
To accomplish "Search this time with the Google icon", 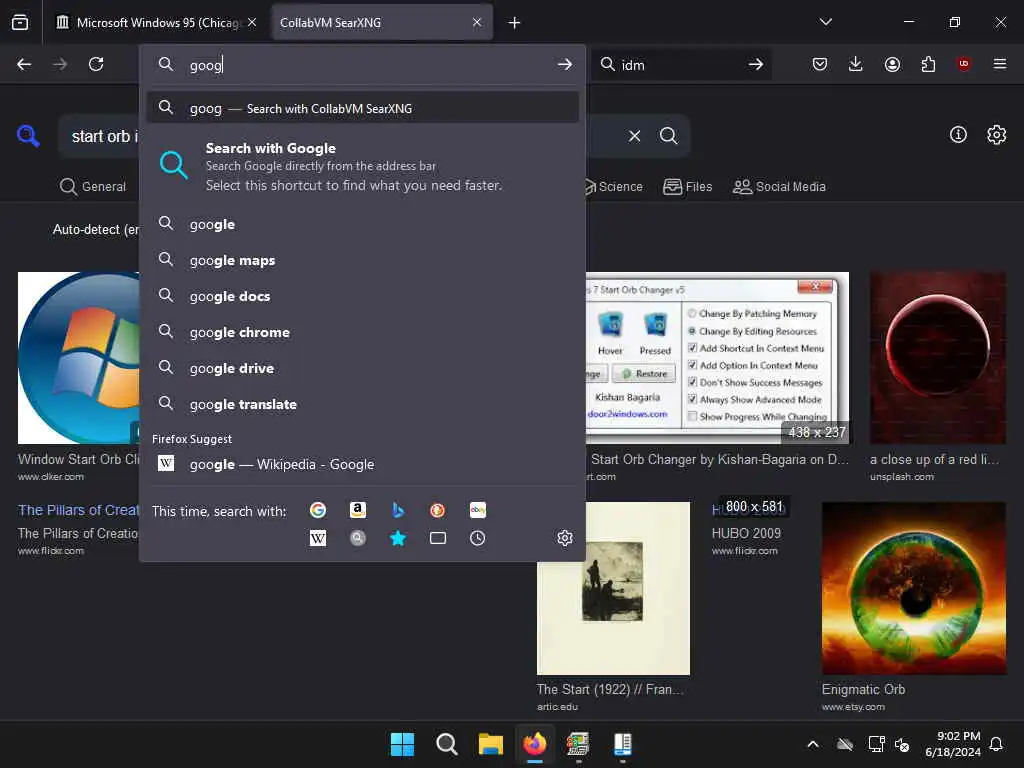I will point(318,510).
